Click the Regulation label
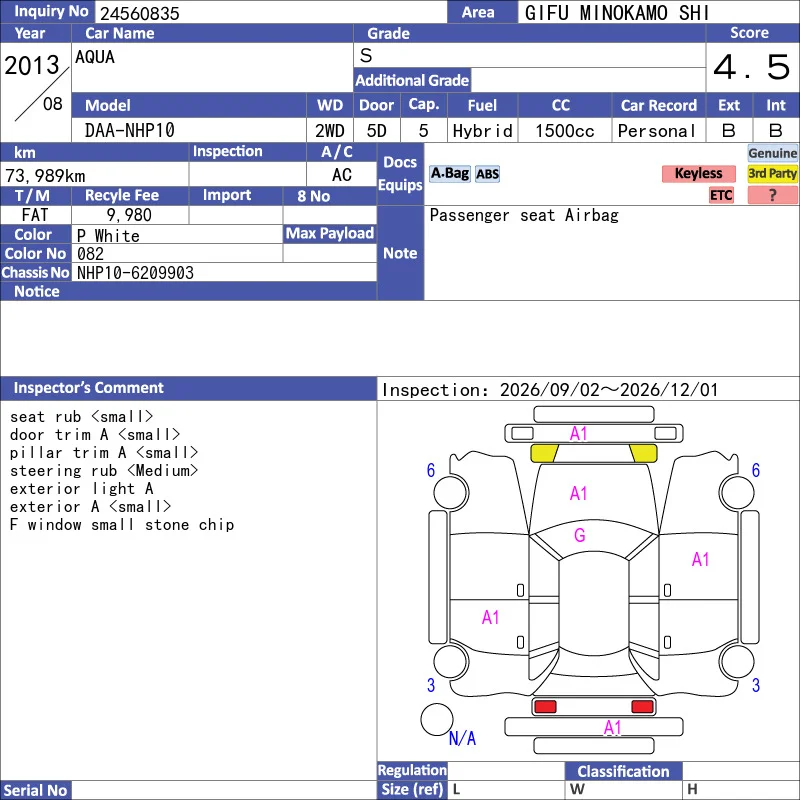 tap(412, 770)
